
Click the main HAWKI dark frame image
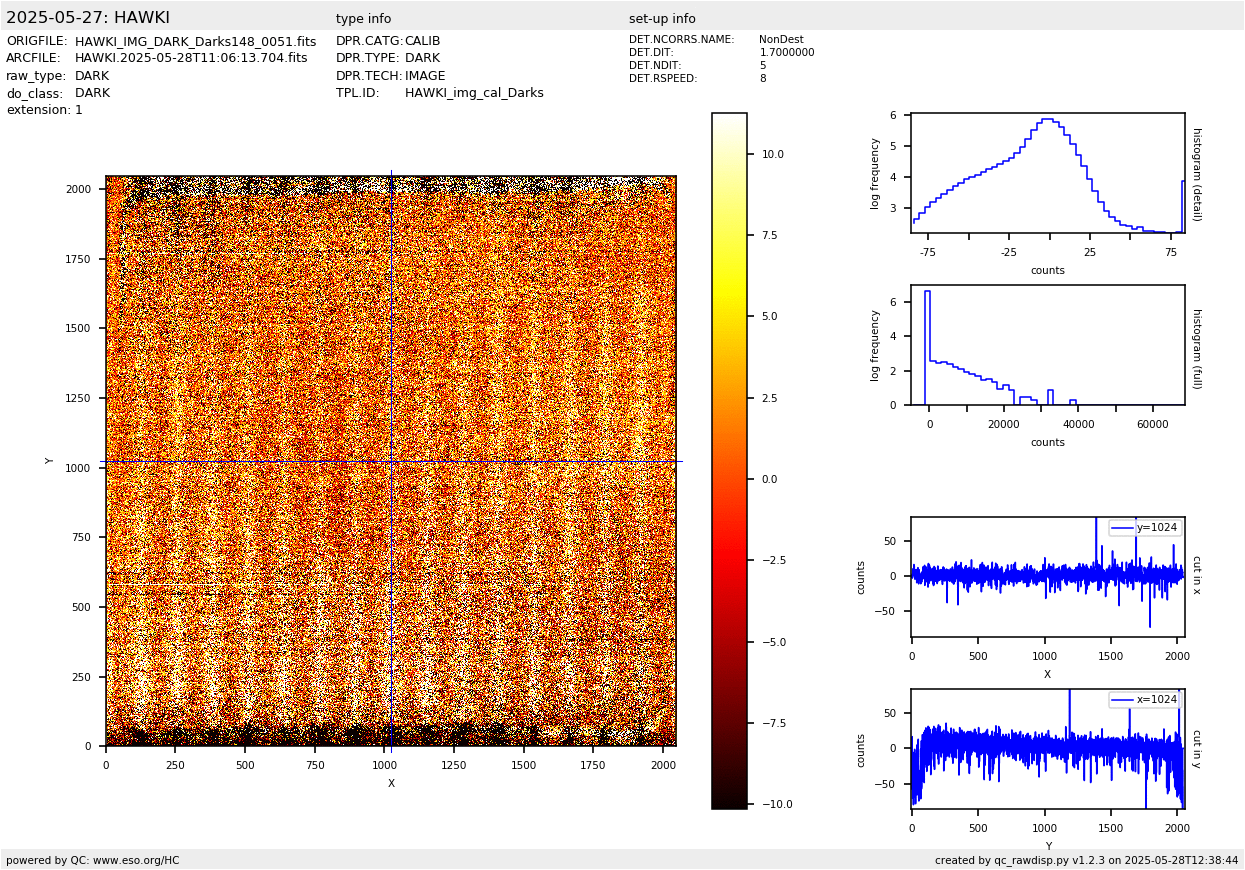390,461
